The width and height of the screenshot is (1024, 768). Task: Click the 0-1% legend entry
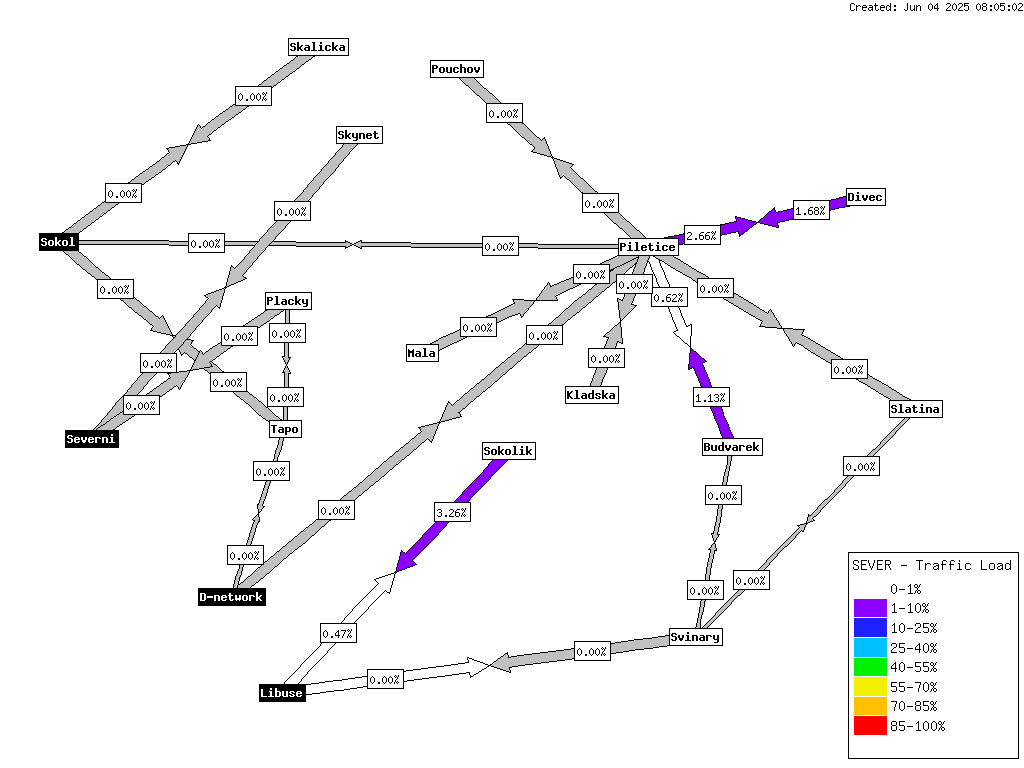click(906, 589)
